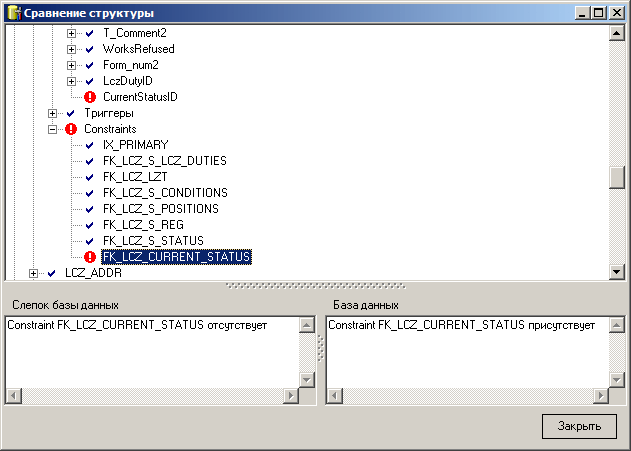This screenshot has height=451, width=631.
Task: Click down arrow of База данных vertical scrollbar
Action: tap(617, 379)
